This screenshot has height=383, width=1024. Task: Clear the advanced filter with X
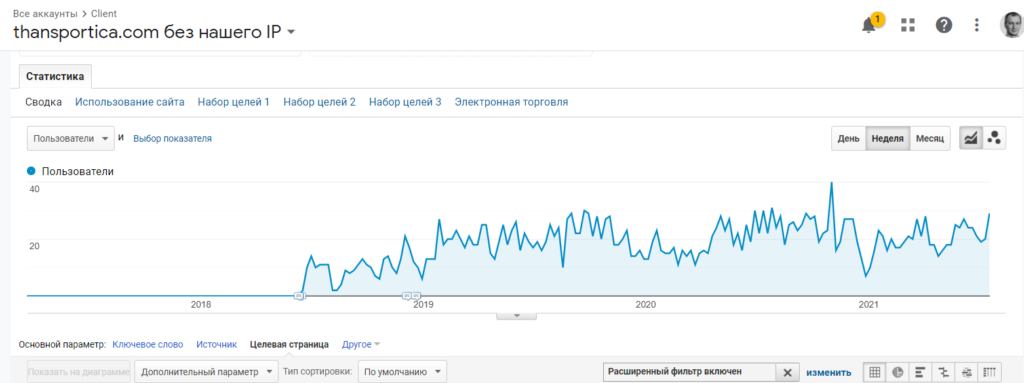tap(788, 373)
